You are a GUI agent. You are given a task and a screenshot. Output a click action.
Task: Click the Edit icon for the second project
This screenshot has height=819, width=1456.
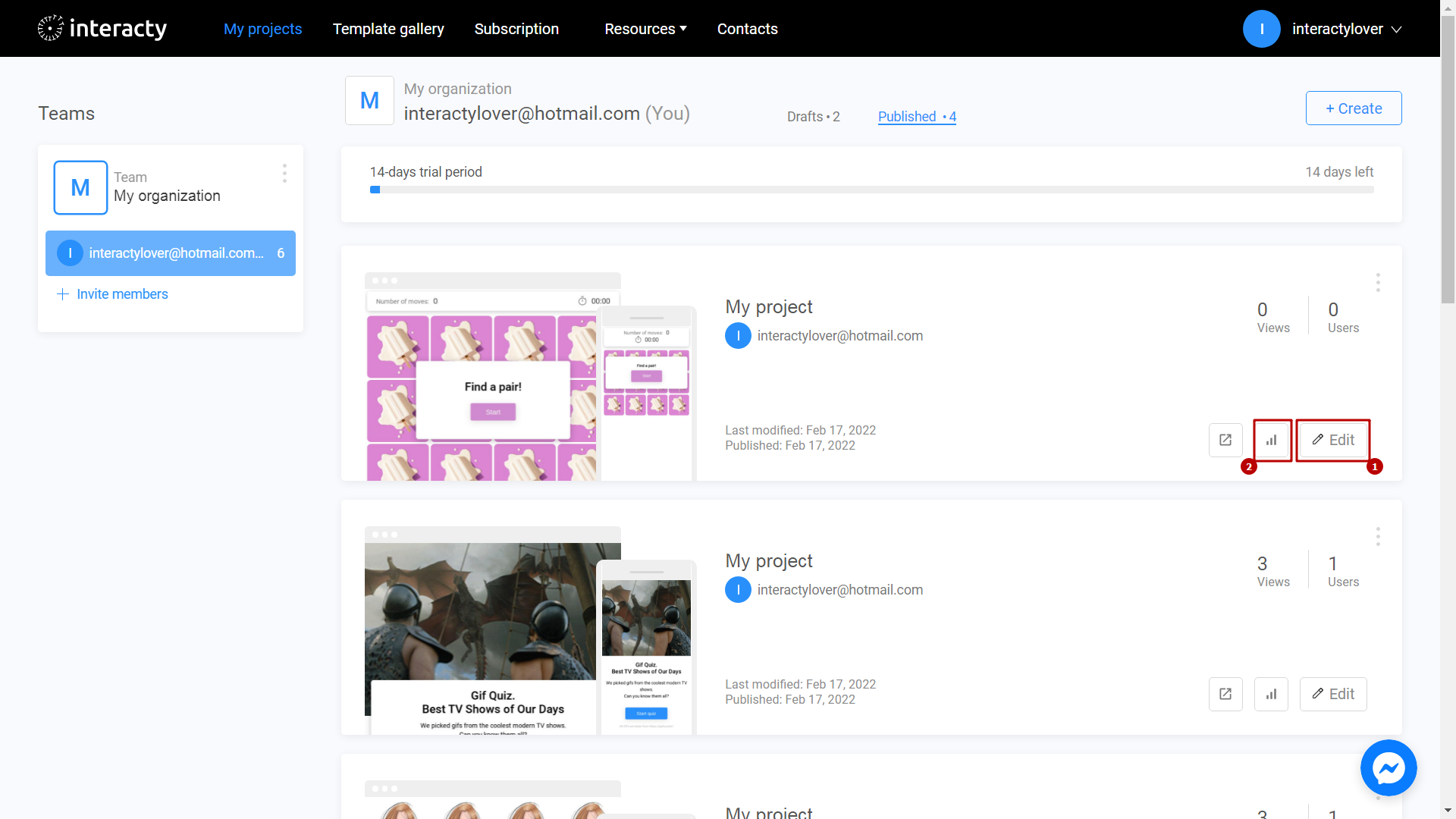1334,694
